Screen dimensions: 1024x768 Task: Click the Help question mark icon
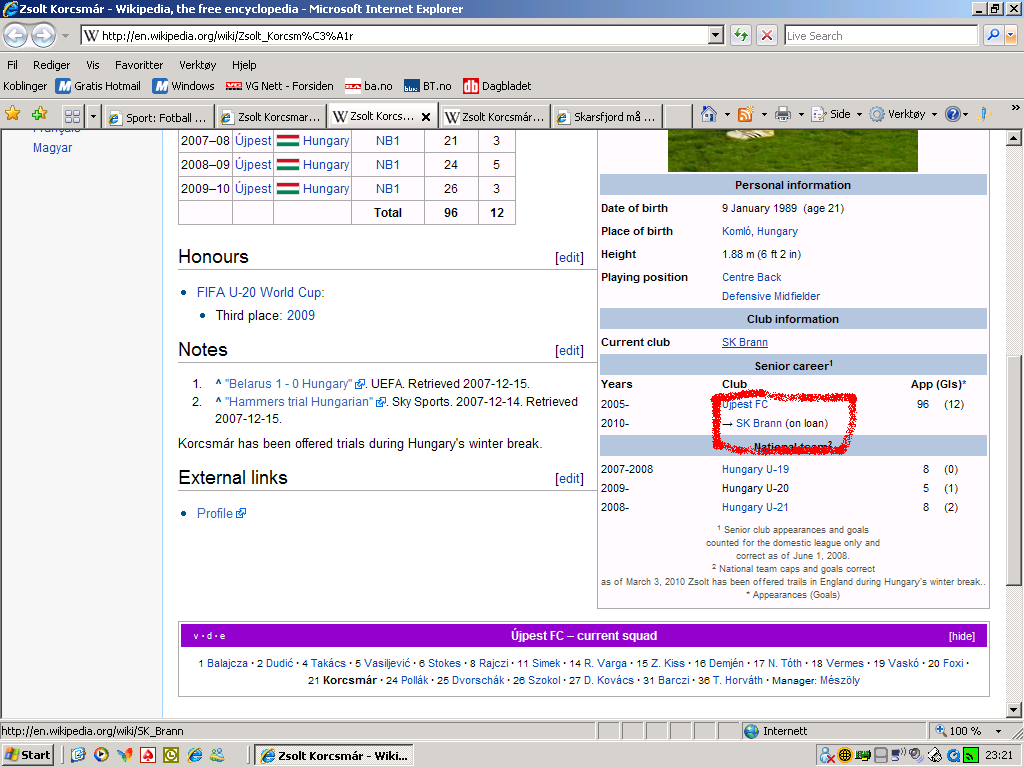(x=953, y=114)
